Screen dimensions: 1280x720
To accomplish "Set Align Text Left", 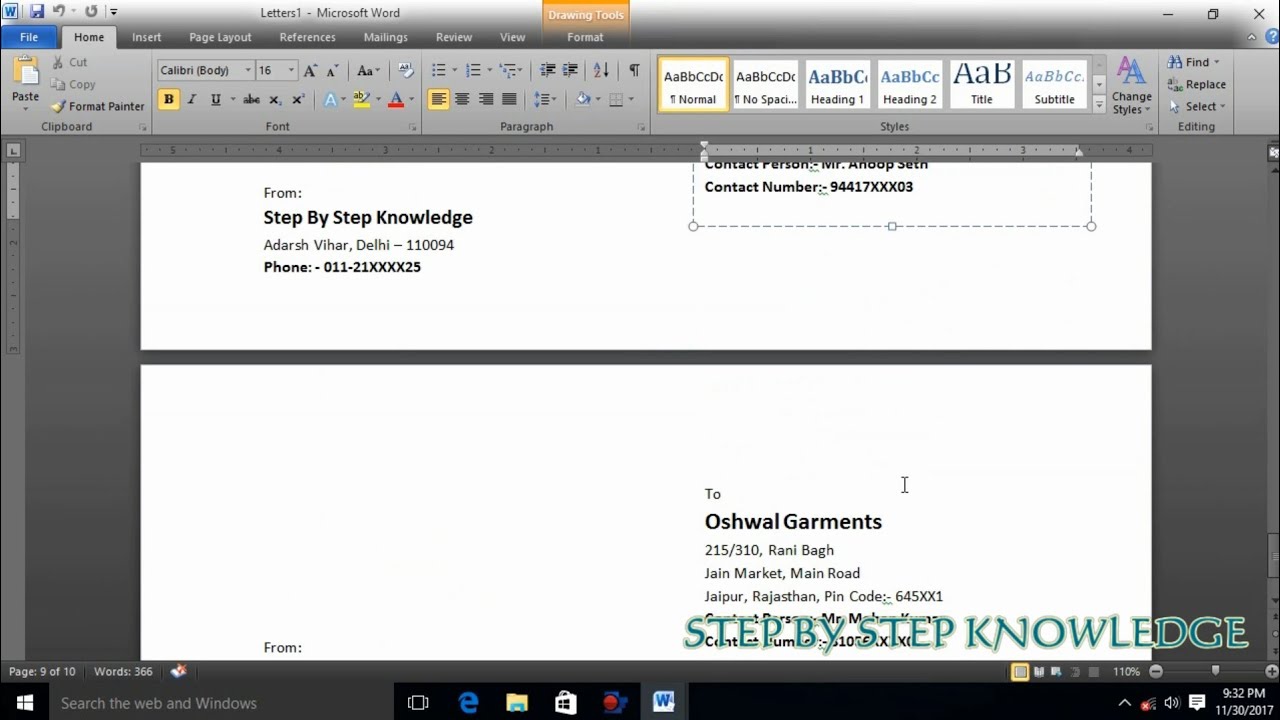I will (438, 99).
